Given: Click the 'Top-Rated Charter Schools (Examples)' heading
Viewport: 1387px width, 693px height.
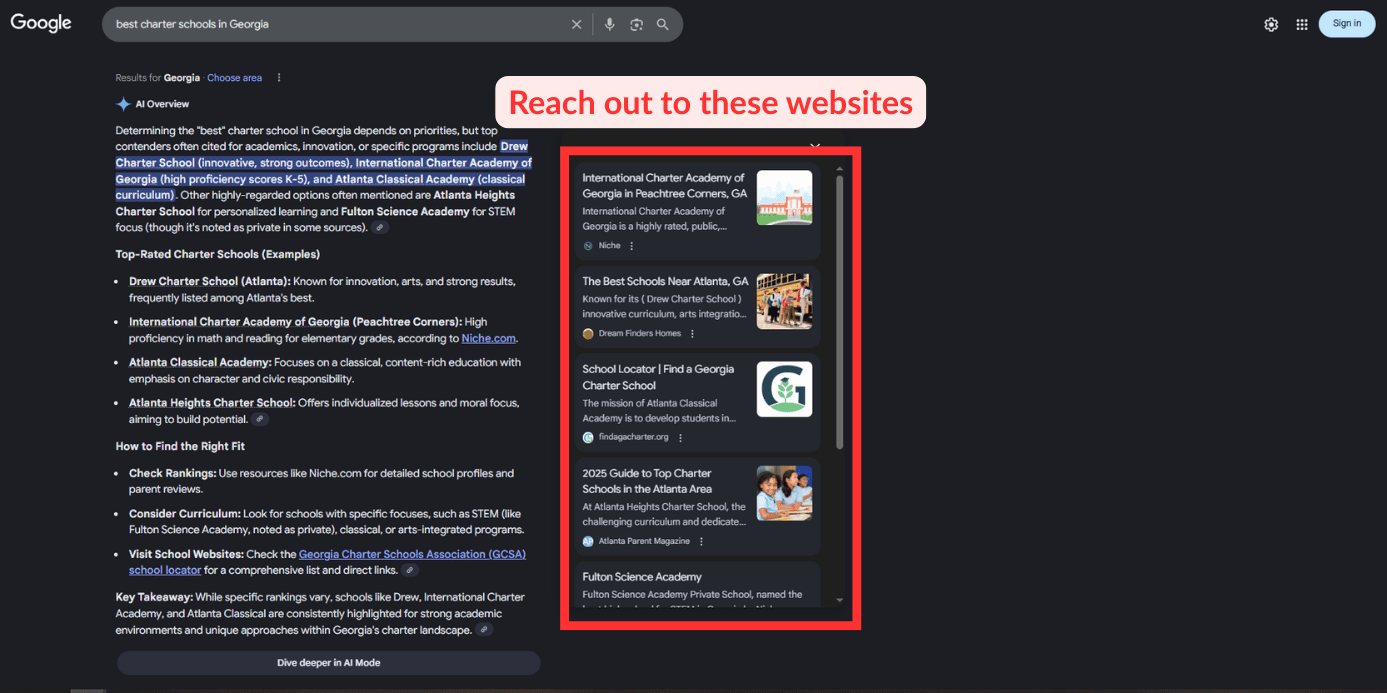Looking at the screenshot, I should [218, 255].
